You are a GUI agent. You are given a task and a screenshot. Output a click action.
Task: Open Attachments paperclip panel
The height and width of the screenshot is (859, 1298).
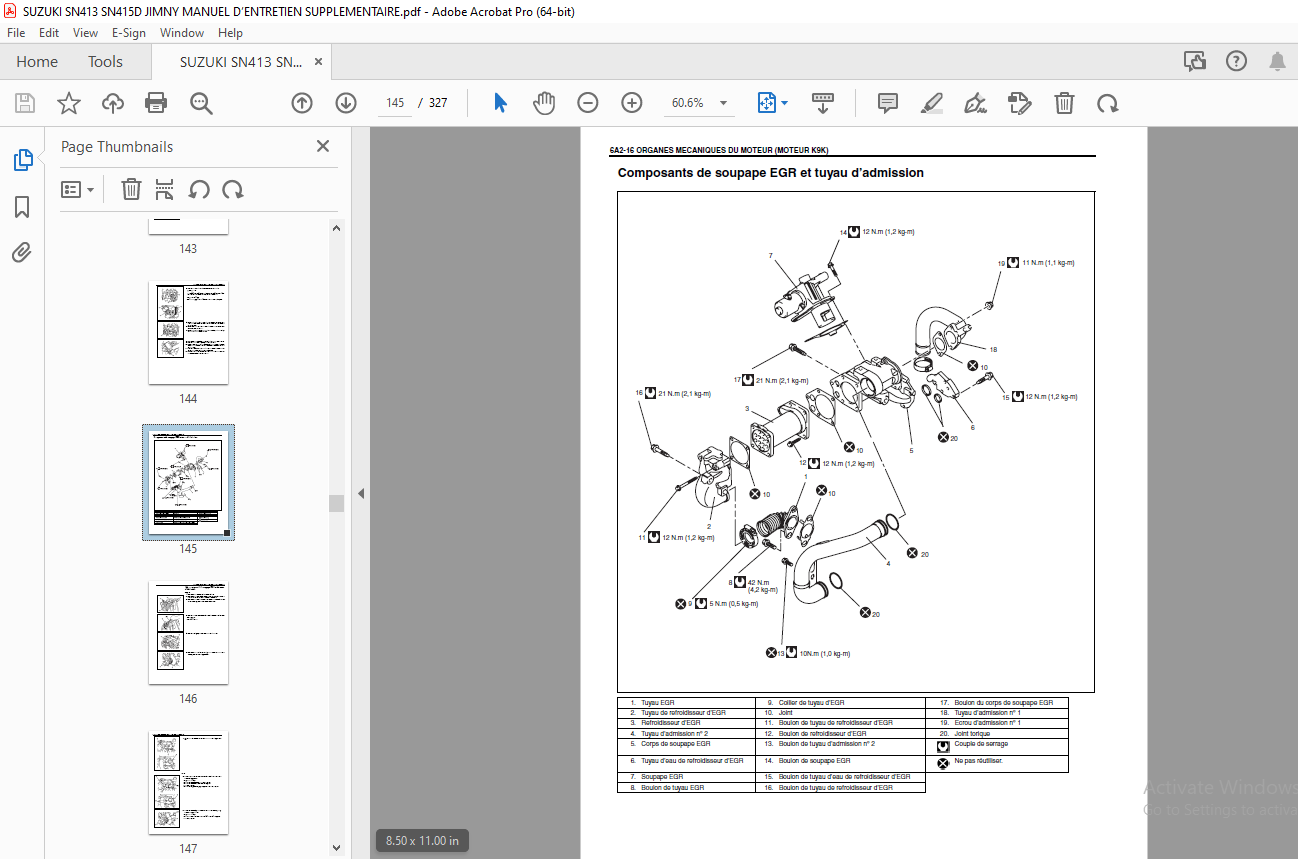(22, 252)
